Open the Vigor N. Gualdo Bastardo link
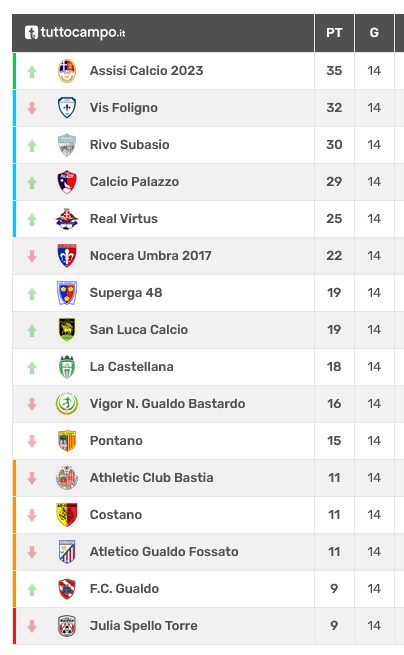This screenshot has height=655, width=404. point(168,404)
